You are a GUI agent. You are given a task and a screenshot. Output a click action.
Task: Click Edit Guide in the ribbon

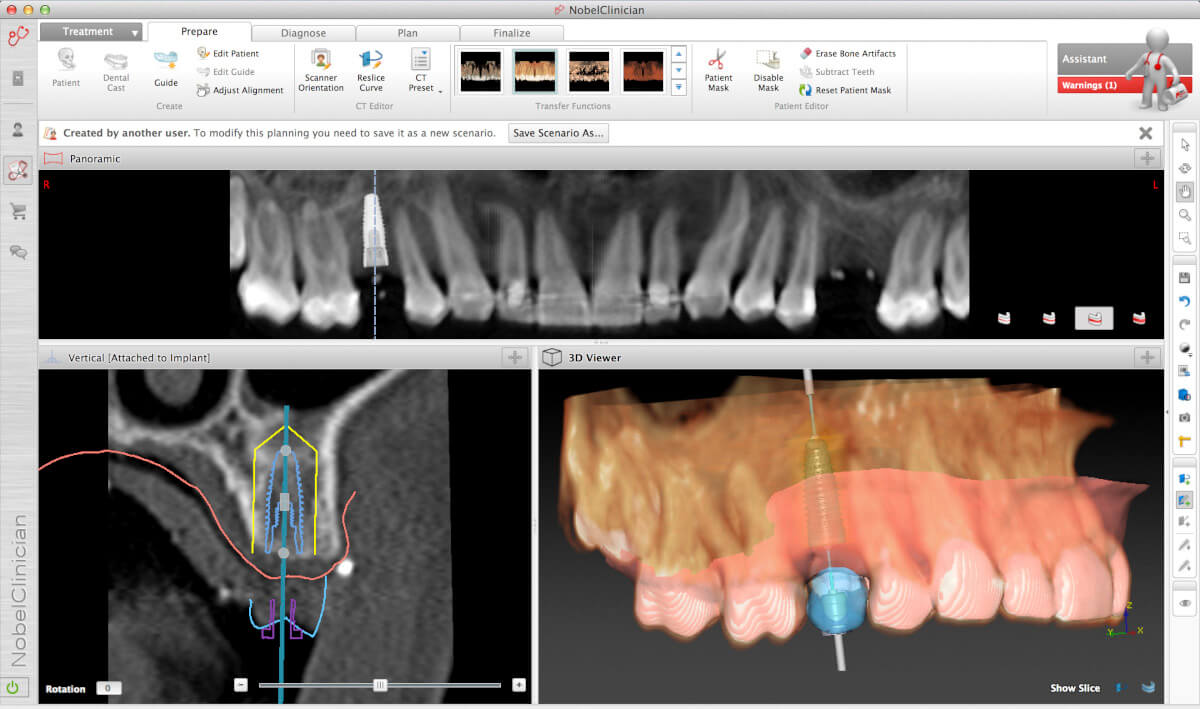225,71
